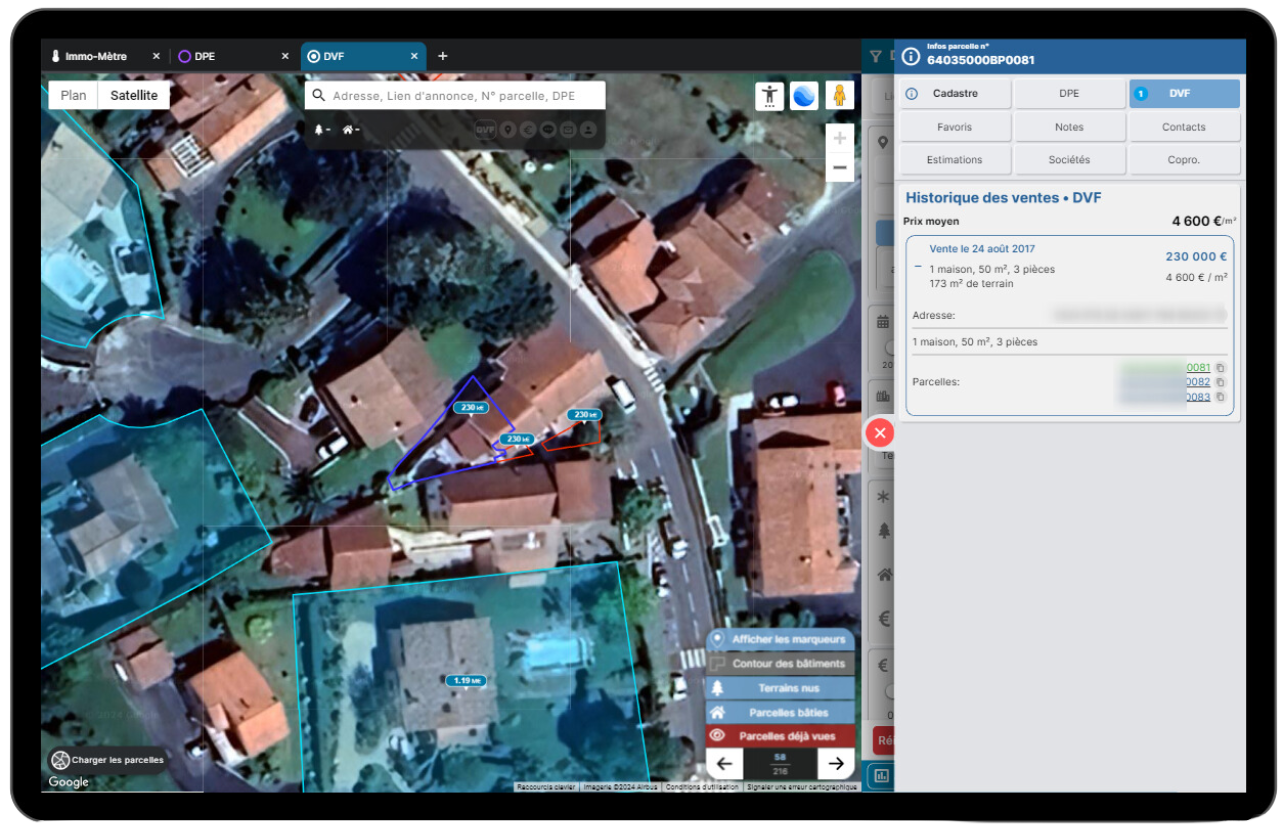Click the info icon in the parcel header

(x=910, y=56)
